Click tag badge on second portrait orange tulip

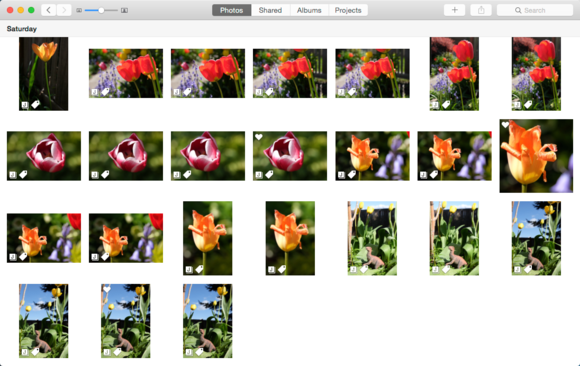pos(282,269)
